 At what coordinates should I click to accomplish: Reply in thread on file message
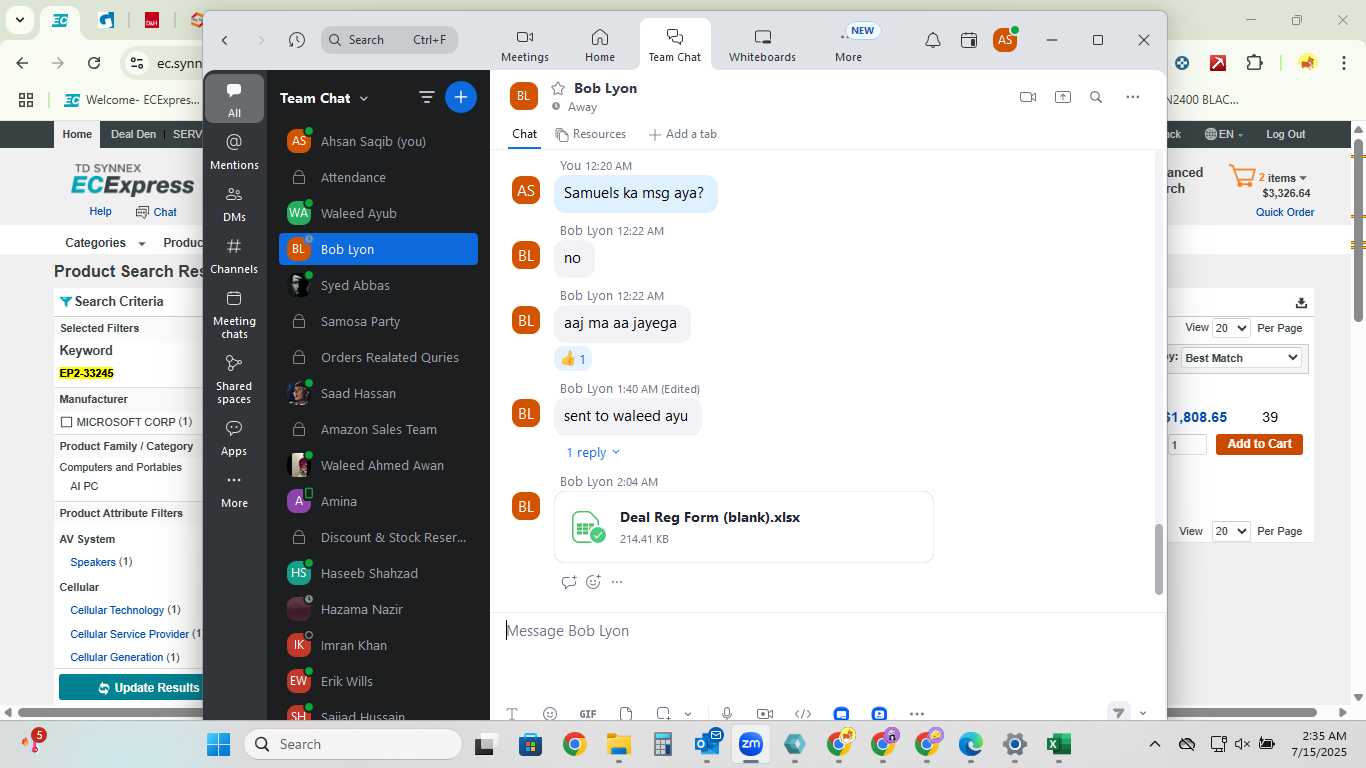(x=569, y=582)
